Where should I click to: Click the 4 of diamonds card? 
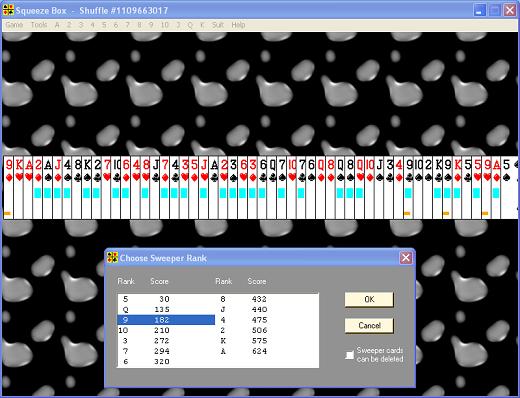tap(399, 188)
